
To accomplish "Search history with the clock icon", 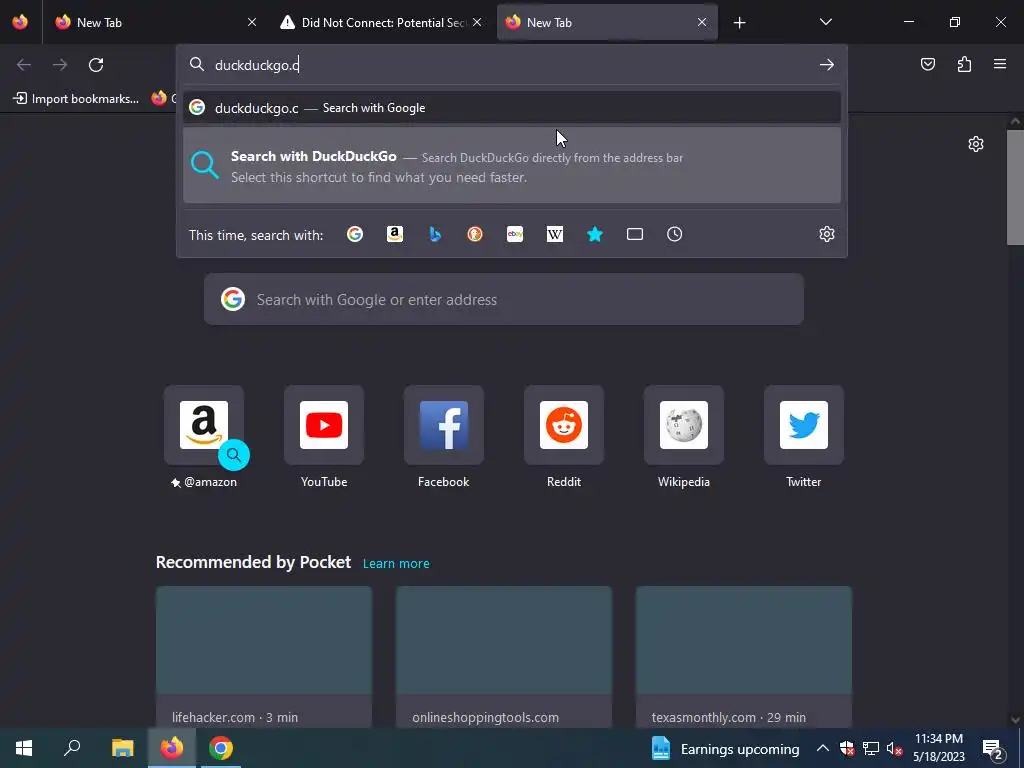I will (675, 234).
